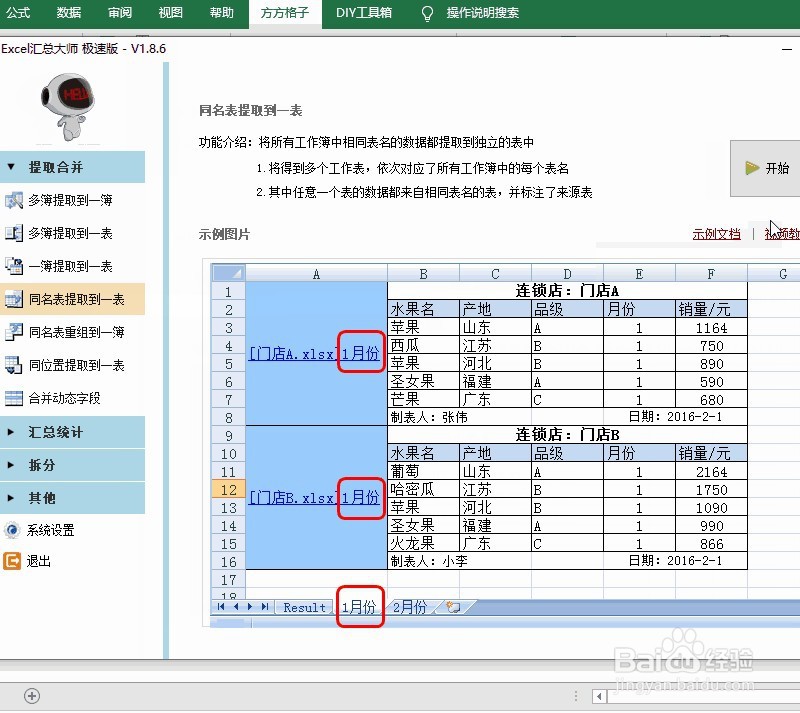
Task: Click the 退出 label
Action: coord(39,561)
